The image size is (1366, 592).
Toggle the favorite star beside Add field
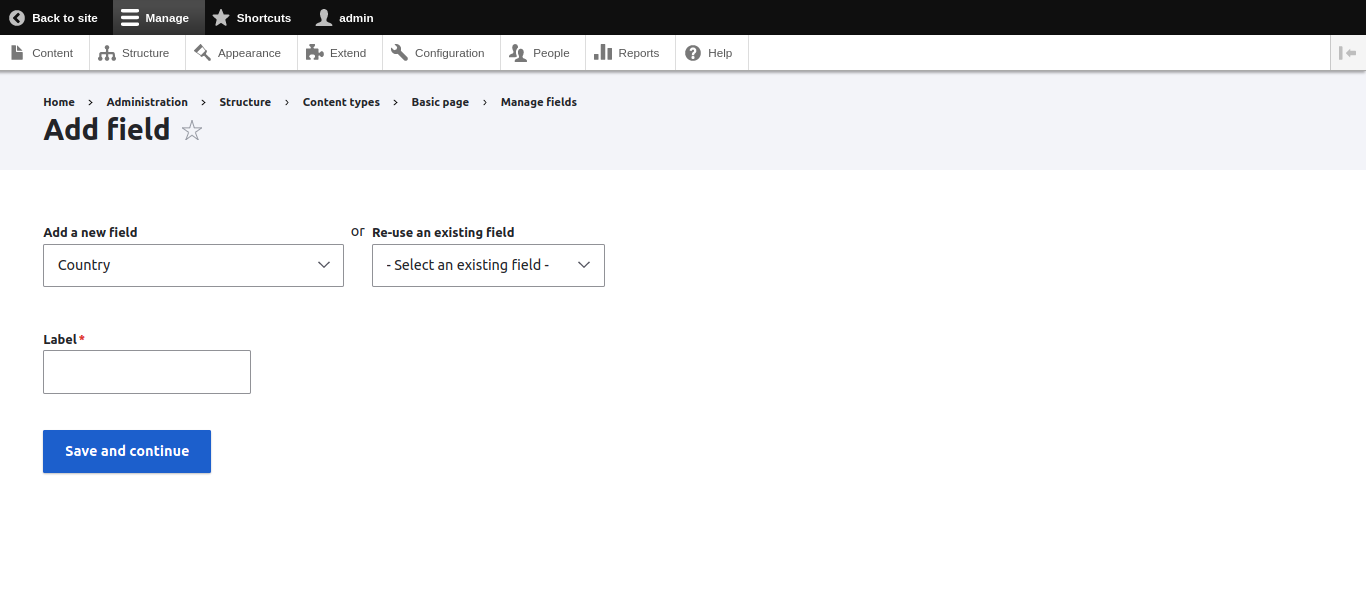coord(191,129)
